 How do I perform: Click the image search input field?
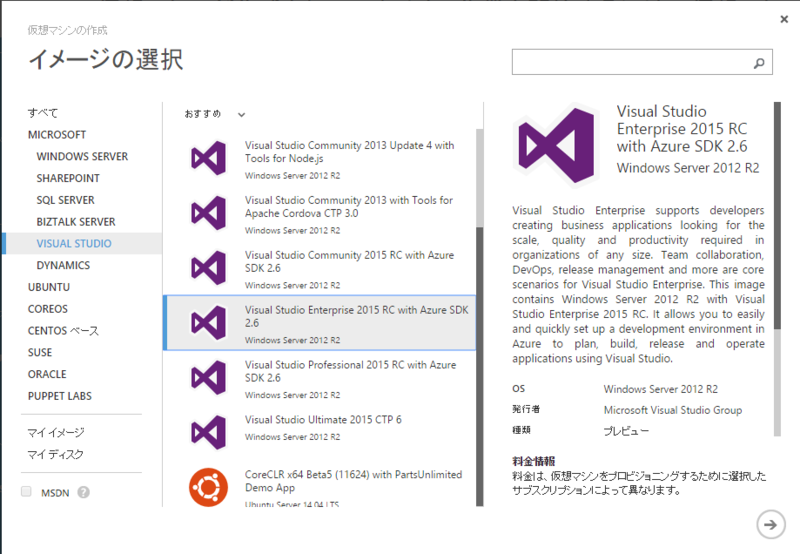tap(642, 62)
